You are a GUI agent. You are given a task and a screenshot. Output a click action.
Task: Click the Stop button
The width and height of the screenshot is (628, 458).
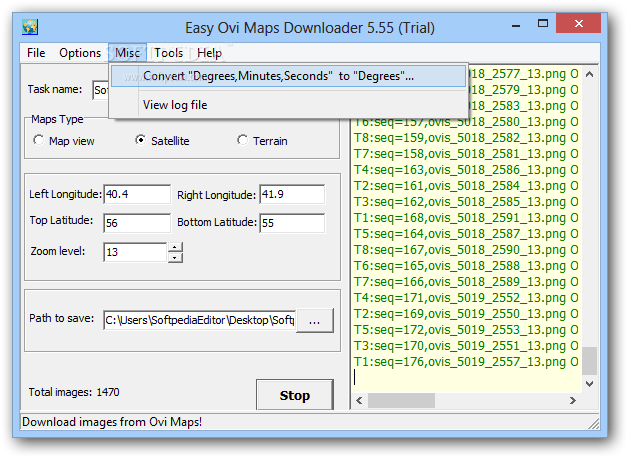(x=295, y=395)
